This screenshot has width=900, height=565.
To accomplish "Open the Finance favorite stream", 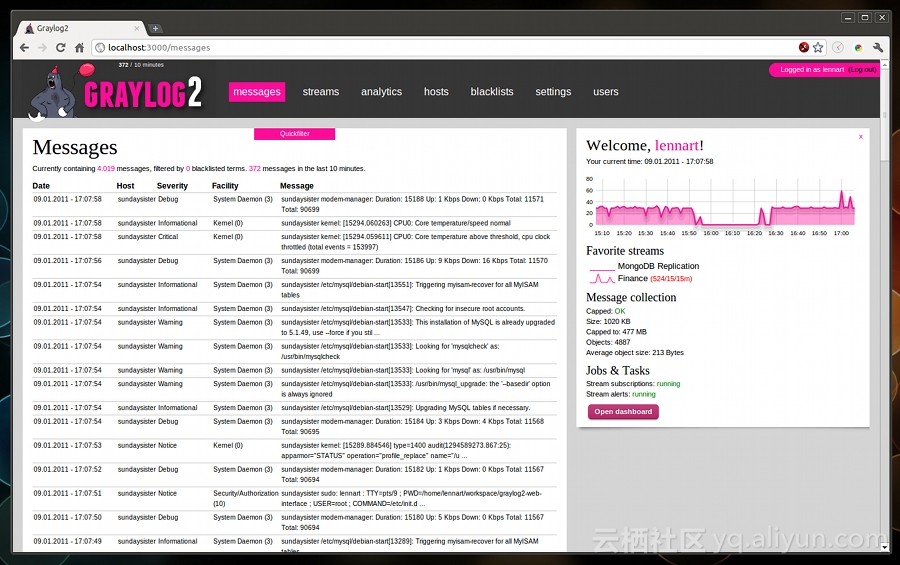I will [632, 279].
